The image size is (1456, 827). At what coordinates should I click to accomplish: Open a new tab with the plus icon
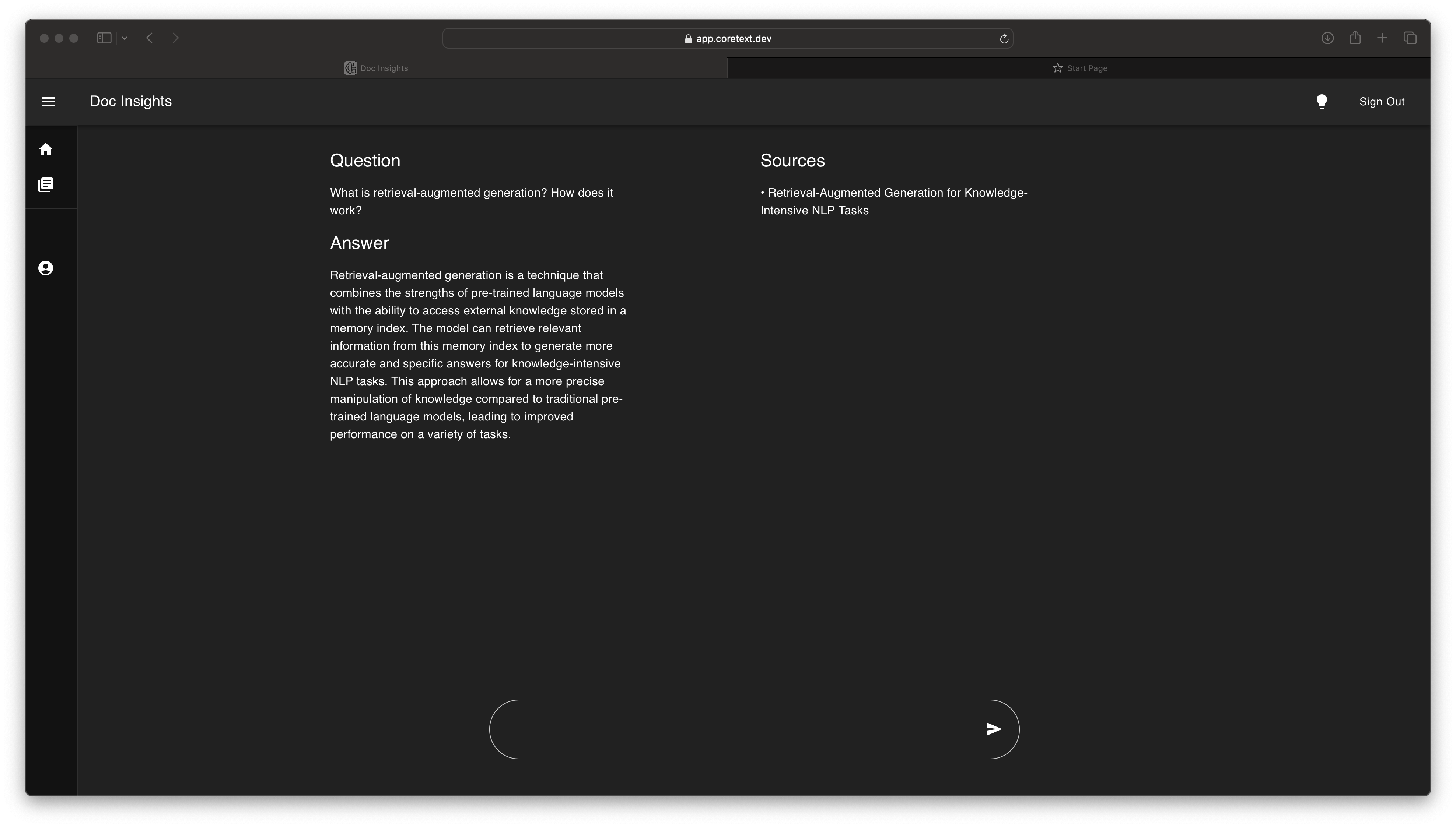(1382, 38)
